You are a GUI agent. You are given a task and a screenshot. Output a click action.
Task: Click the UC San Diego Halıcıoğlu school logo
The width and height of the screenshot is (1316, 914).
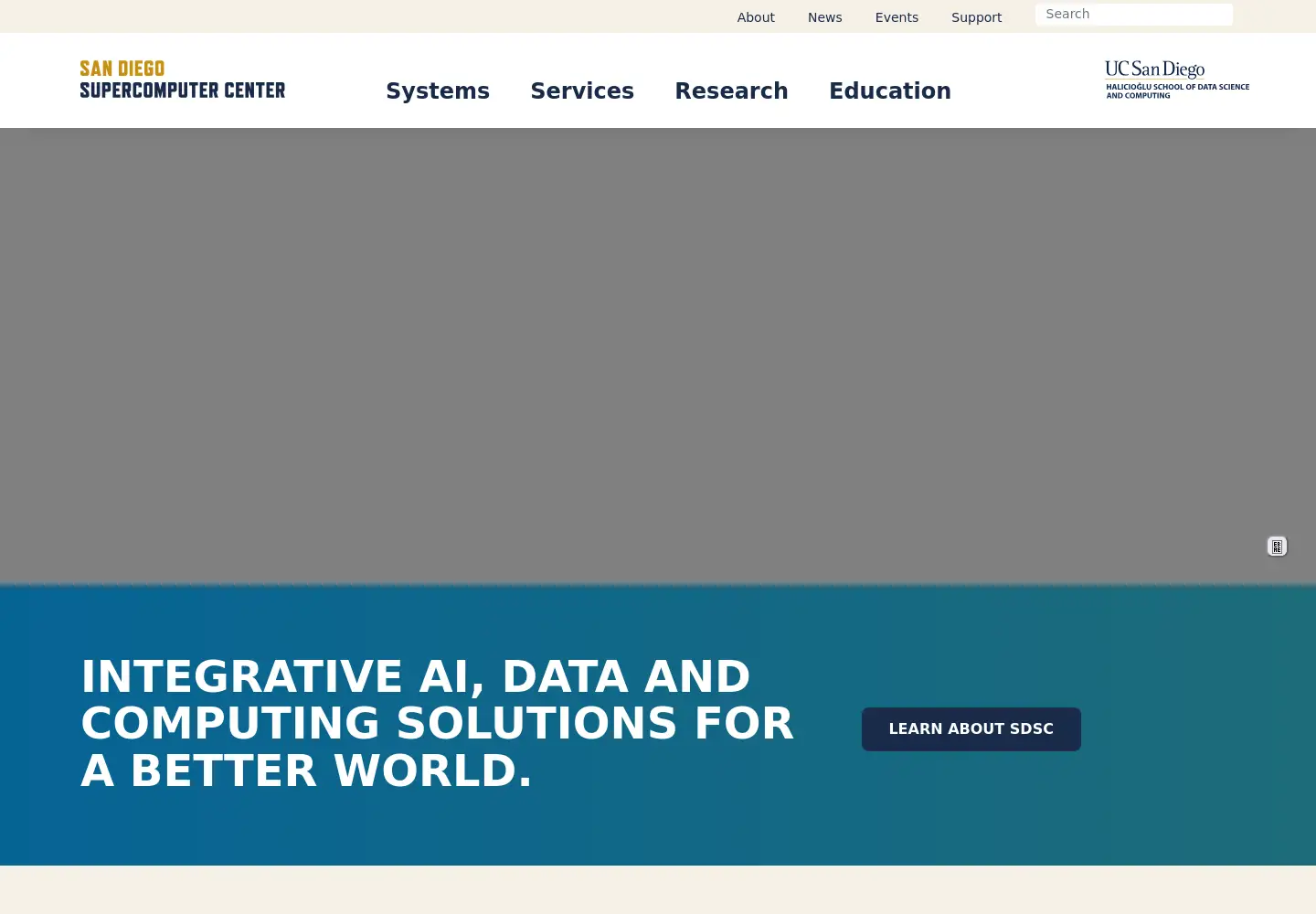(x=1177, y=80)
